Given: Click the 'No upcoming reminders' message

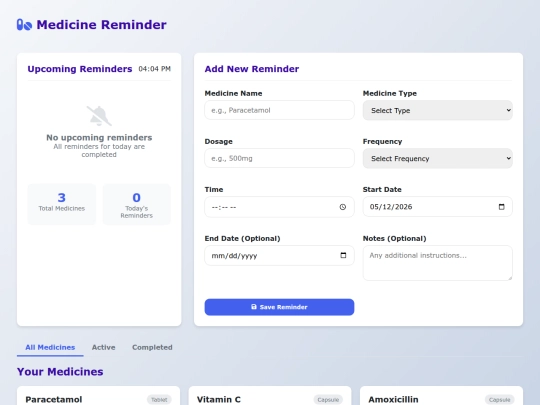Looking at the screenshot, I should coord(99,137).
